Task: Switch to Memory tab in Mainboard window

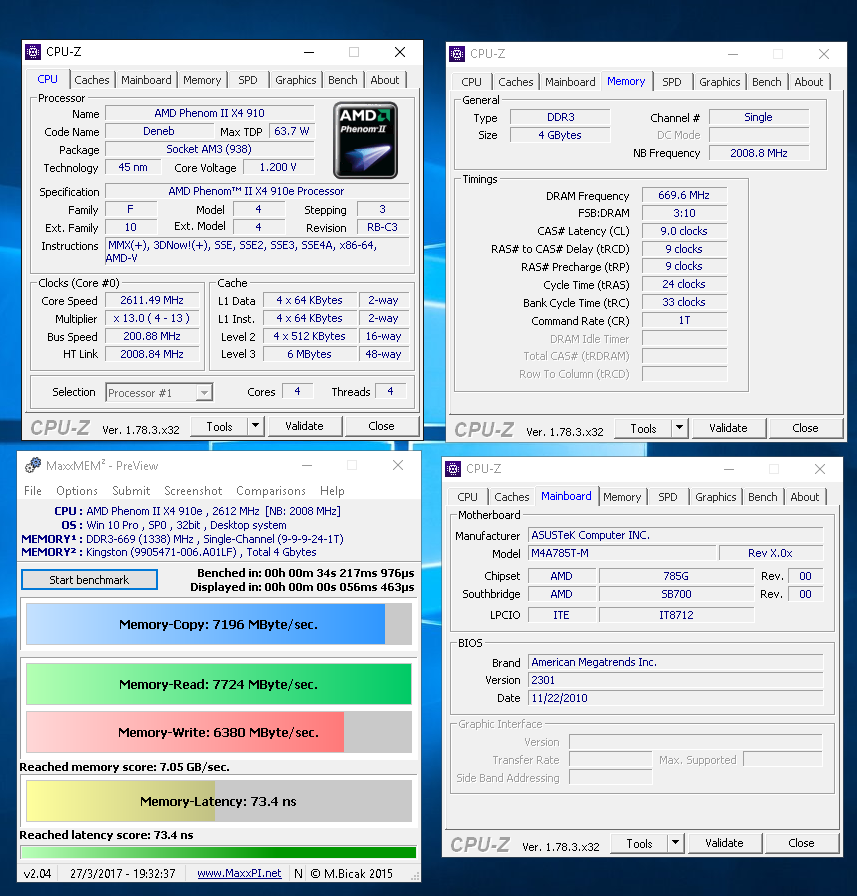Action: click(622, 497)
